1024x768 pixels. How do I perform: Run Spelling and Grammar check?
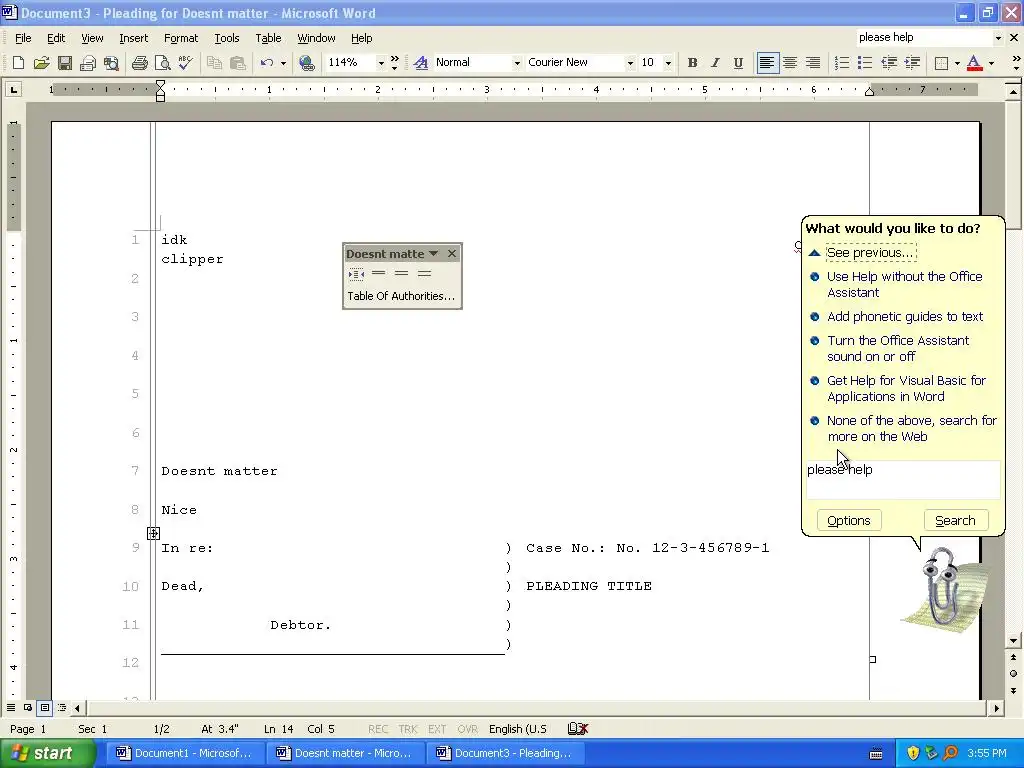(x=185, y=63)
